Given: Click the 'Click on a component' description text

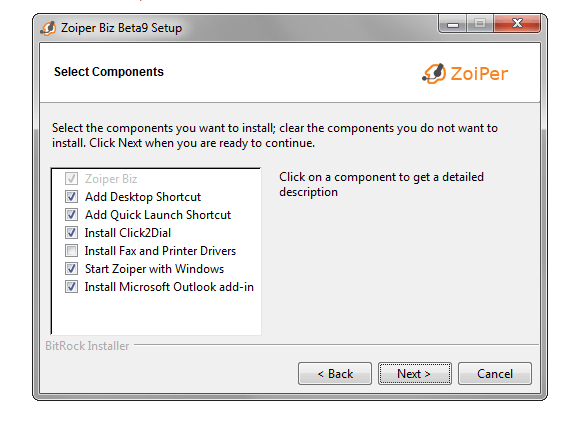Looking at the screenshot, I should [x=381, y=184].
